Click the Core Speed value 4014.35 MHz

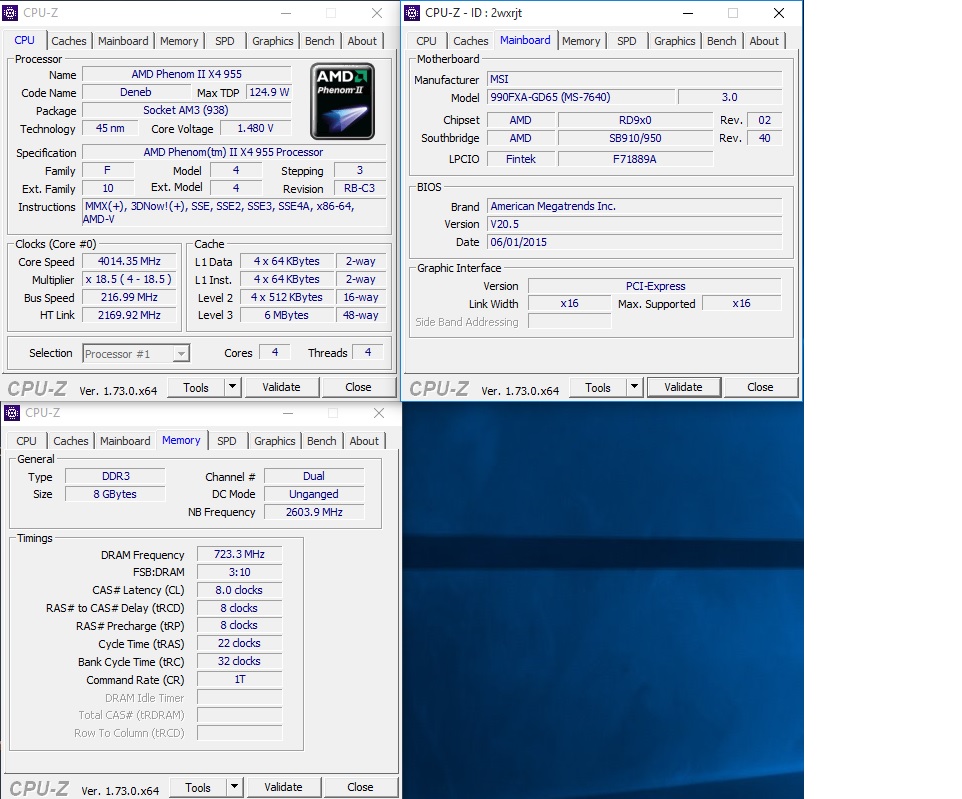pos(129,261)
